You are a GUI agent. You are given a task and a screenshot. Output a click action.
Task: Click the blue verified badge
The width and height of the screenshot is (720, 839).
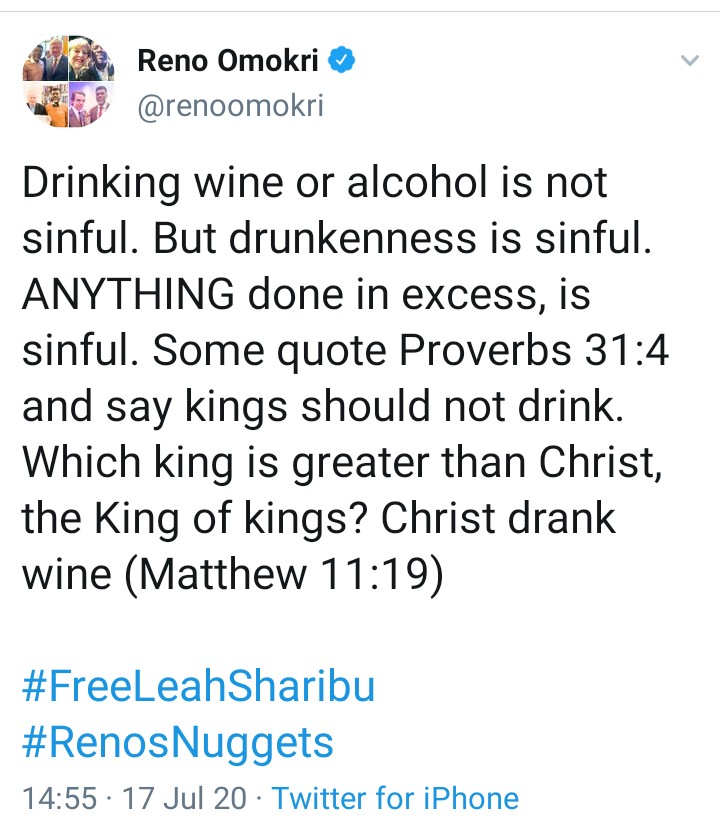pos(344,62)
